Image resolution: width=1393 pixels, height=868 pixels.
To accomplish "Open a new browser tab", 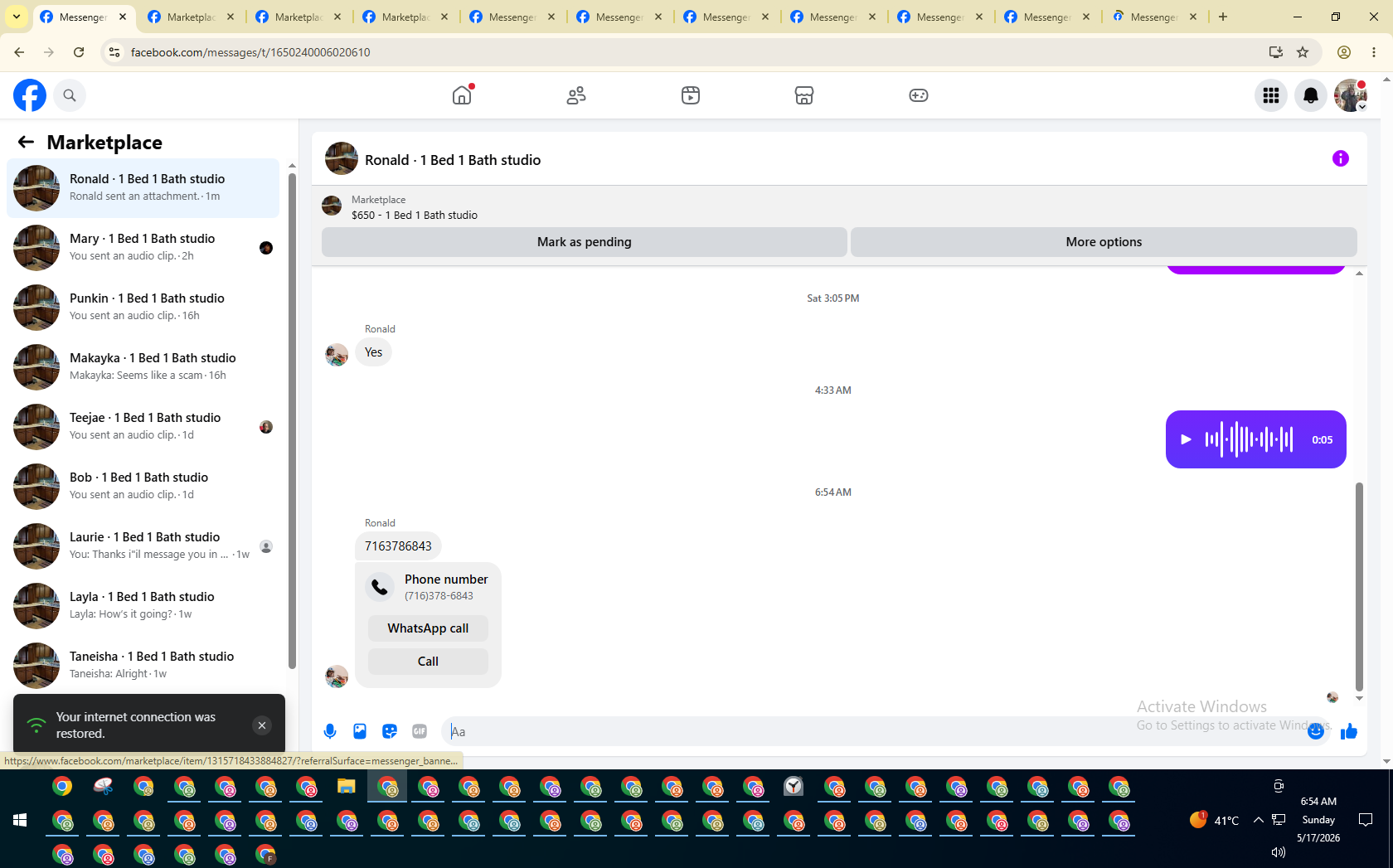I will coord(1223,17).
